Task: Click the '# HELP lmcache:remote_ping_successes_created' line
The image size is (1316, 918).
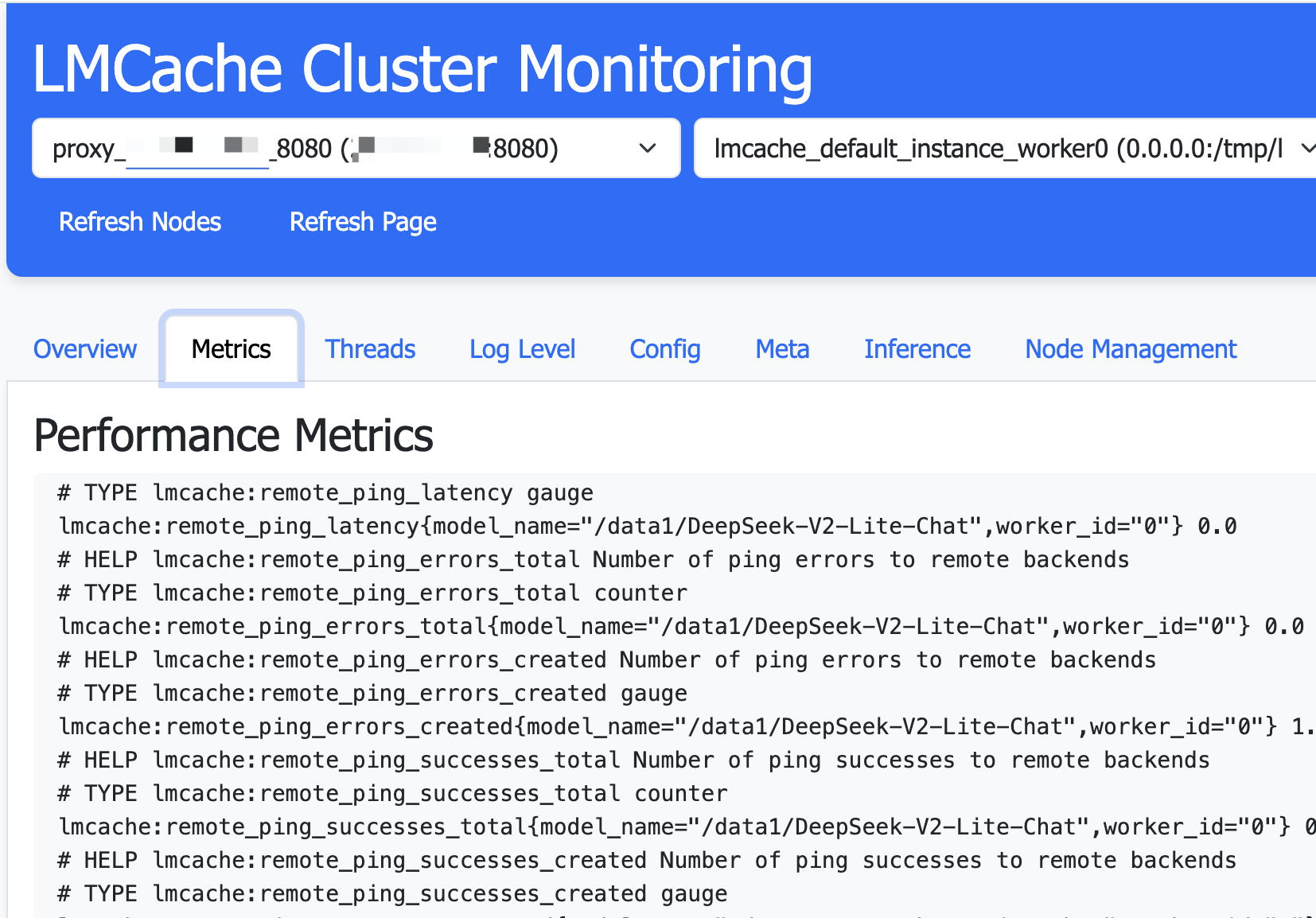Action: (647, 860)
